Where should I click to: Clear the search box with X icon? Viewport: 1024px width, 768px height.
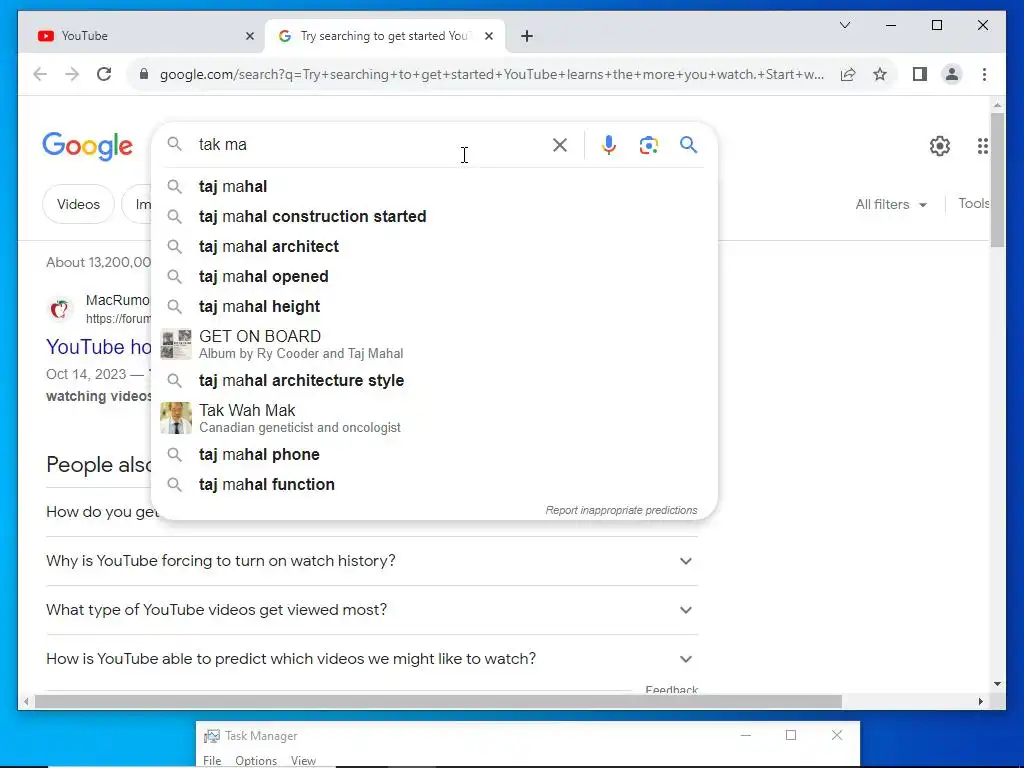pyautogui.click(x=560, y=145)
